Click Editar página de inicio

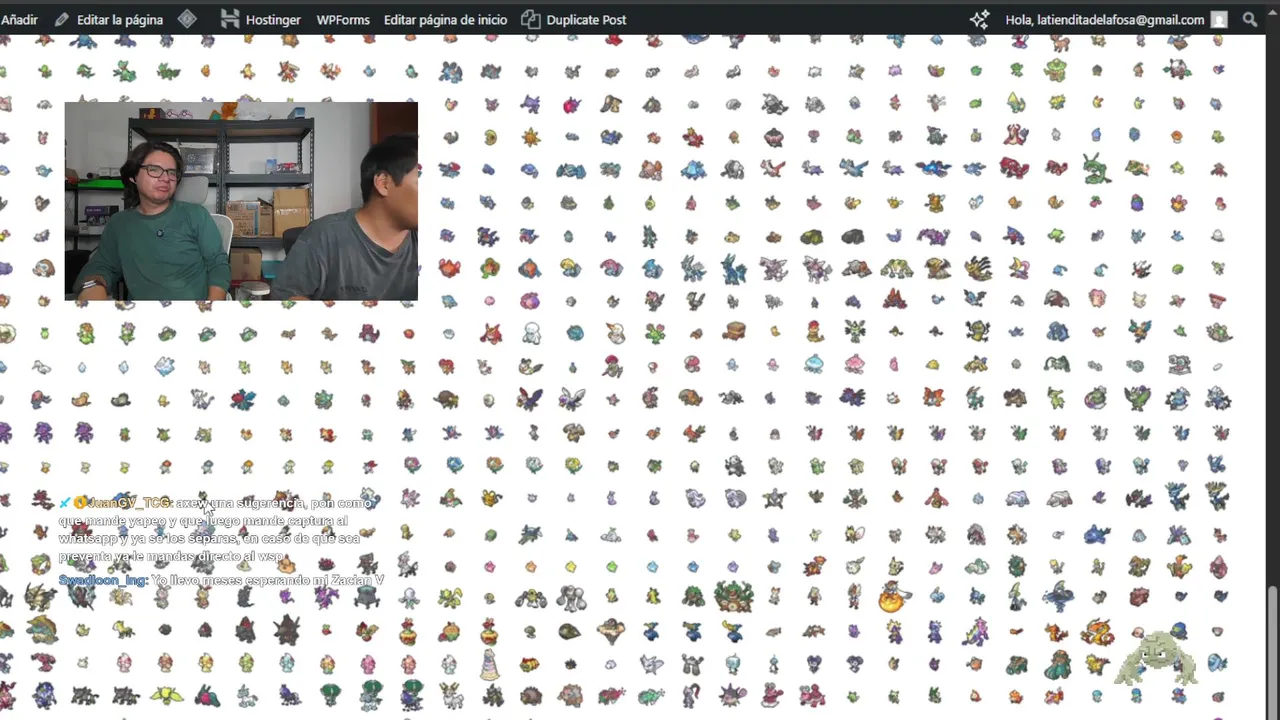445,19
